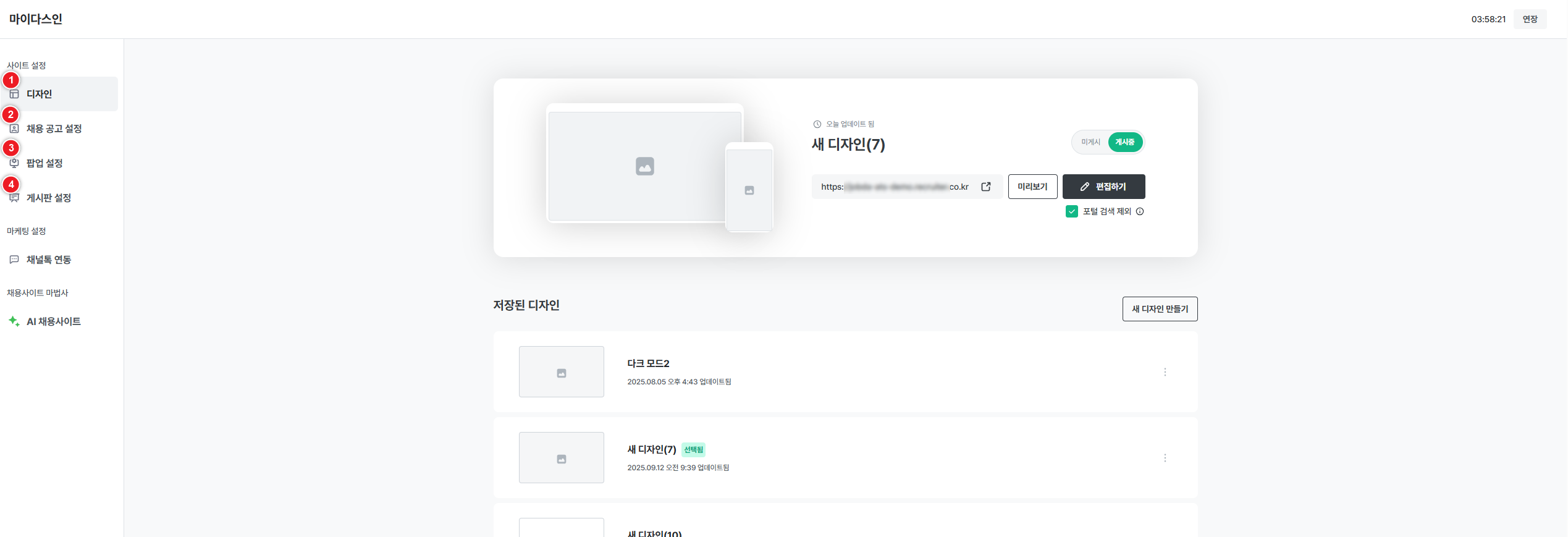This screenshot has height=537, width=1568.
Task: Click the board settings icon
Action: click(14, 198)
